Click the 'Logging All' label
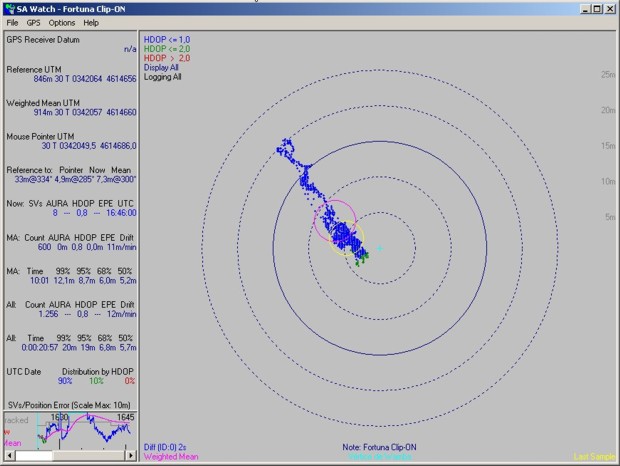620x466 pixels. point(163,77)
